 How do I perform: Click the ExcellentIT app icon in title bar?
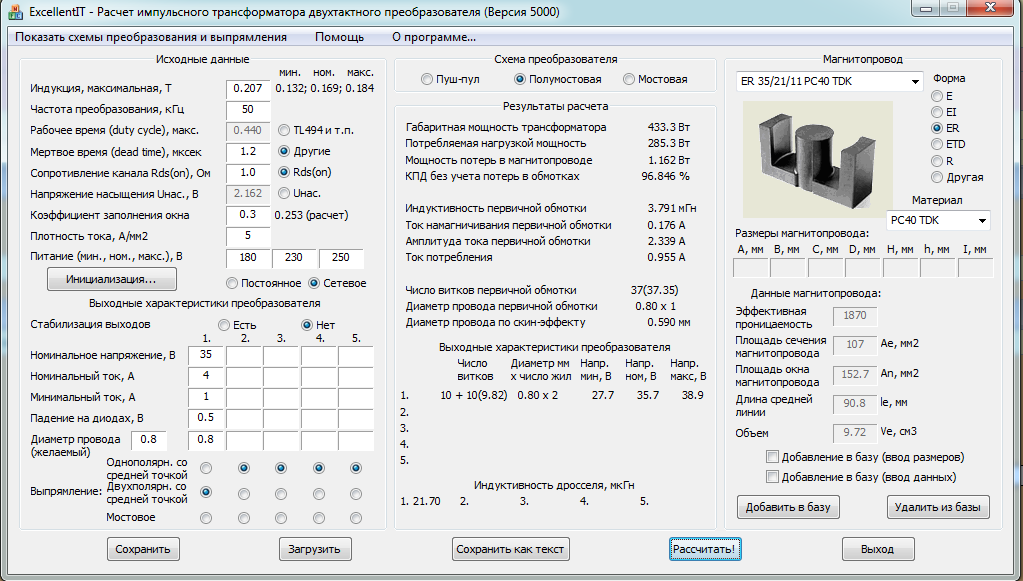(x=15, y=12)
